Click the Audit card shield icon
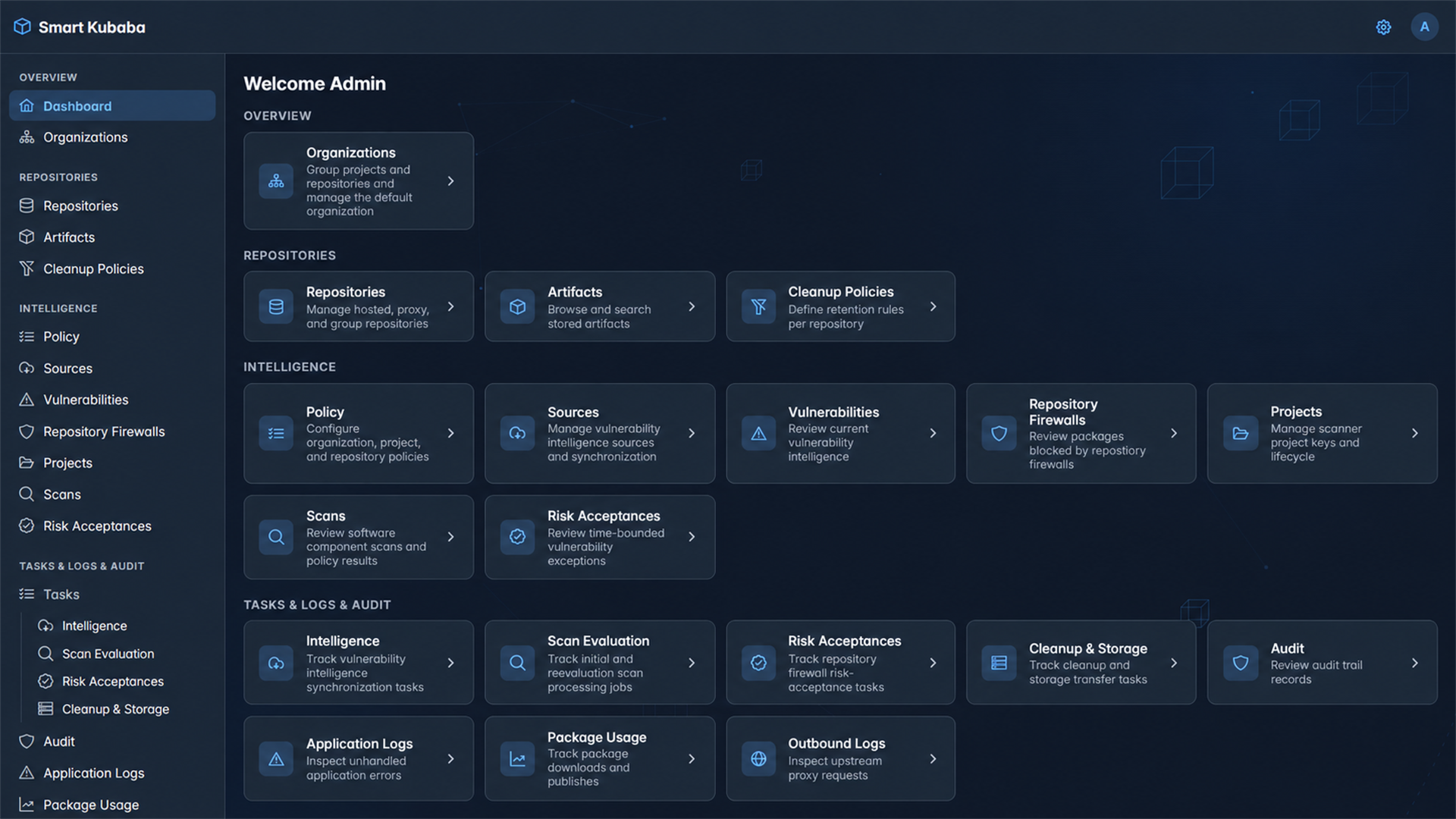This screenshot has width=1456, height=819. [1241, 663]
